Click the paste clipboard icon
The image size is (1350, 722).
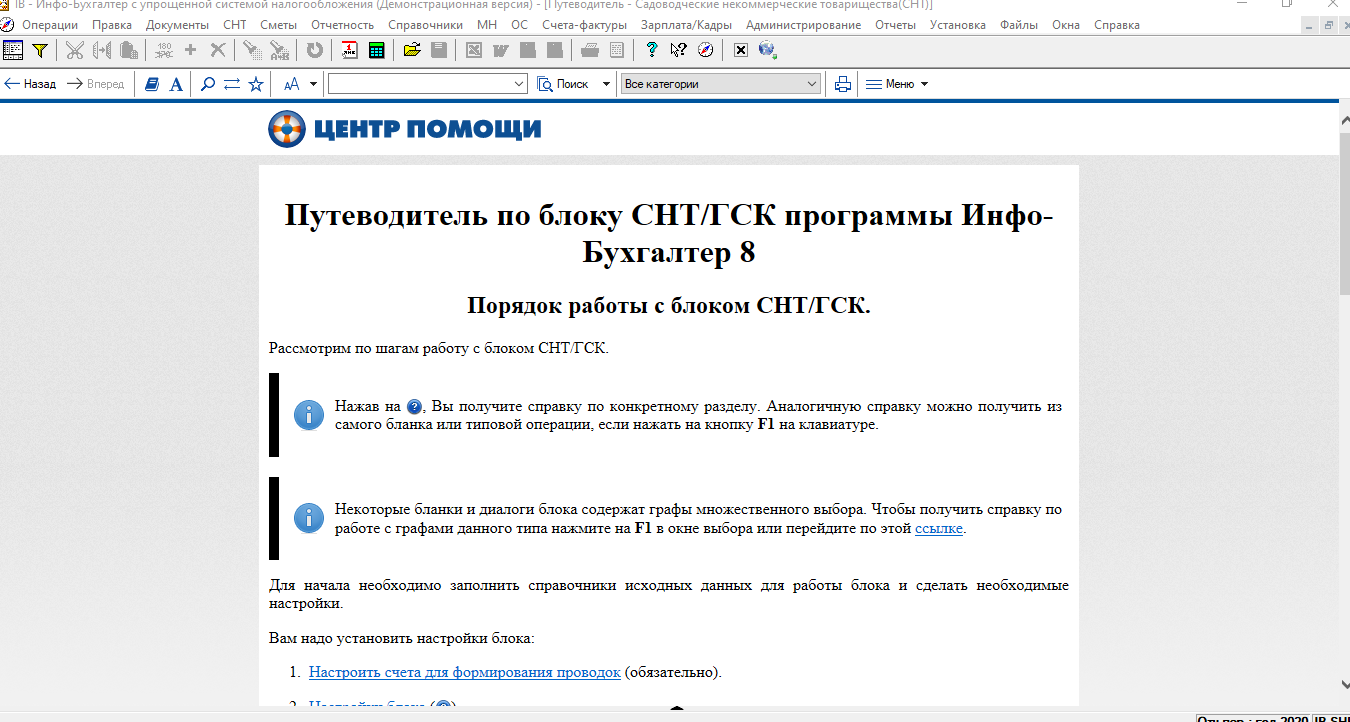[128, 49]
